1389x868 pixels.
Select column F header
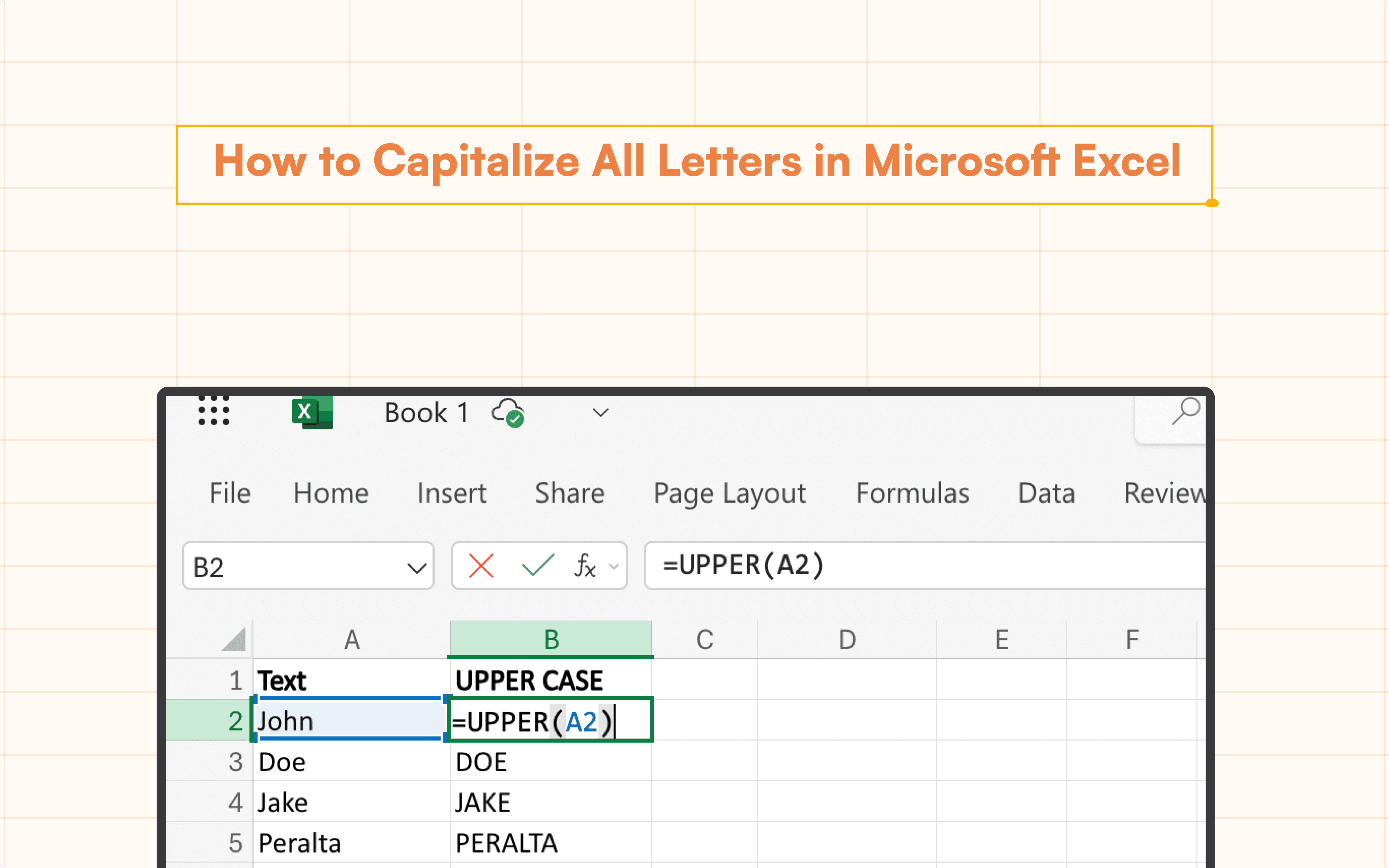tap(1132, 639)
